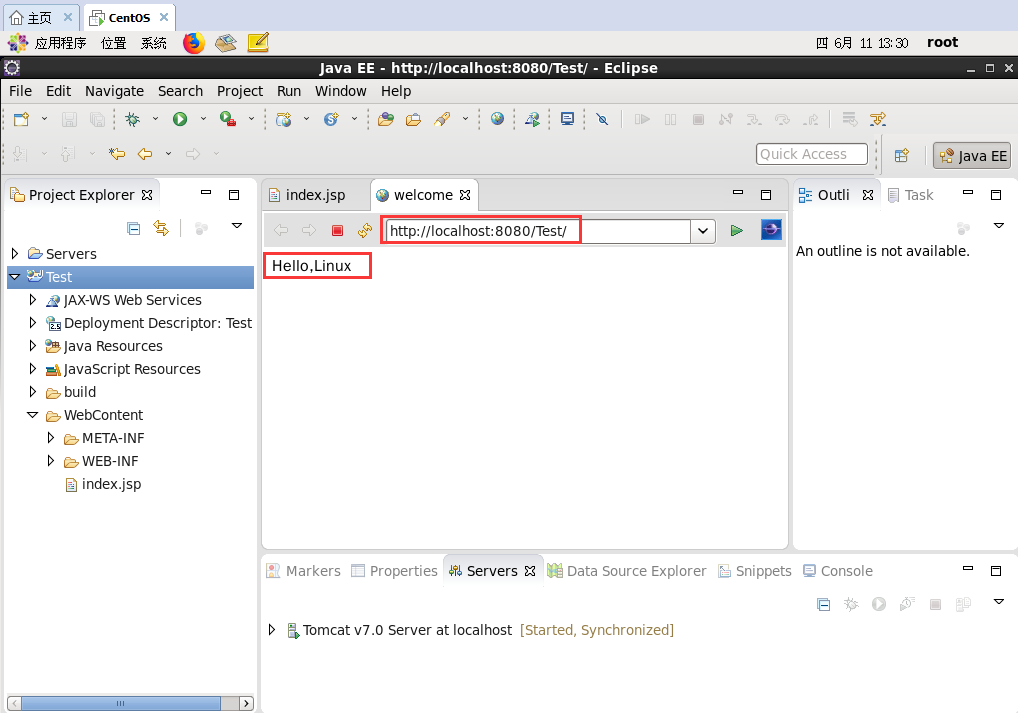Open URL history dropdown in browser
The height and width of the screenshot is (713, 1018).
702,231
